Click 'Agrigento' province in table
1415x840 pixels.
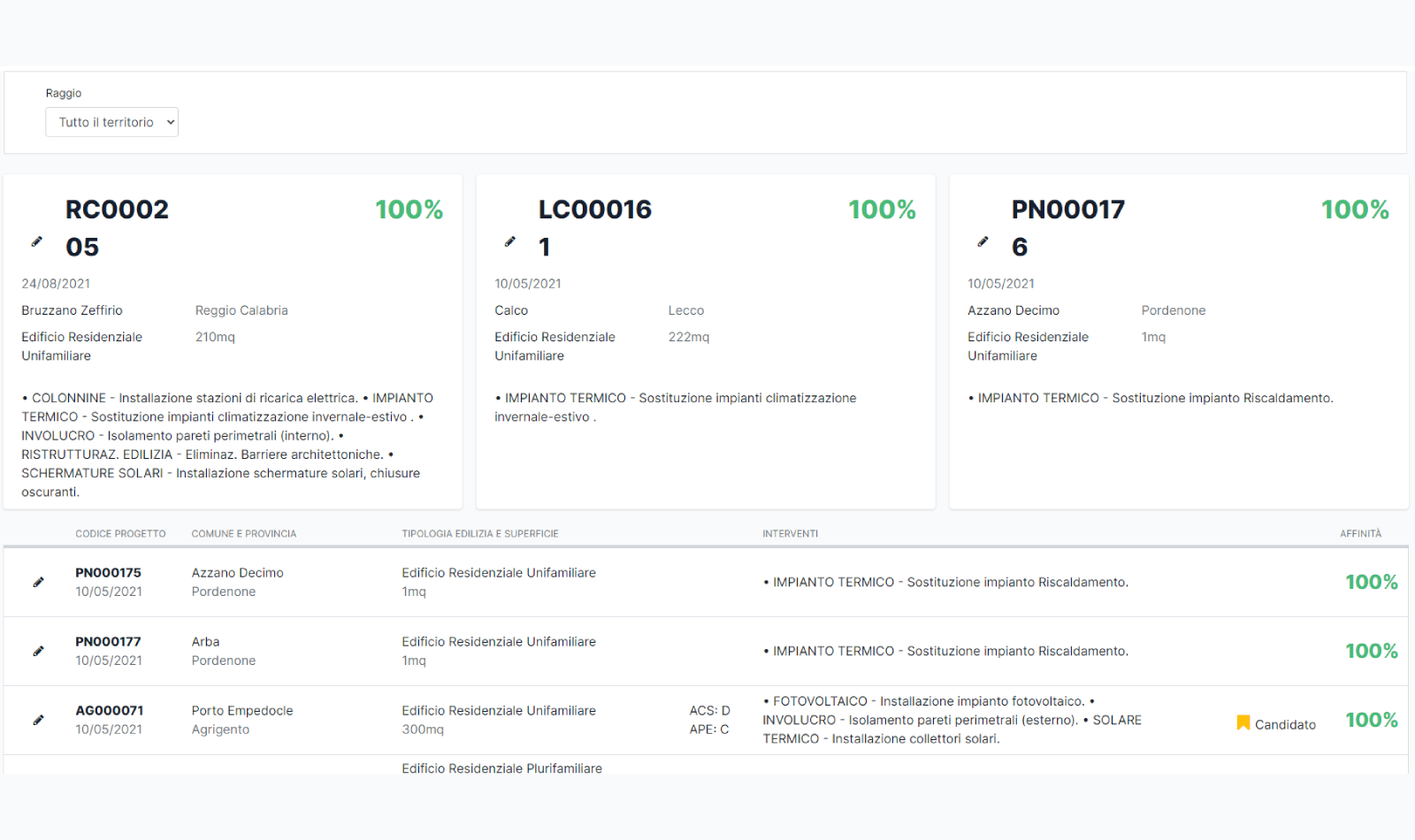pyautogui.click(x=220, y=729)
